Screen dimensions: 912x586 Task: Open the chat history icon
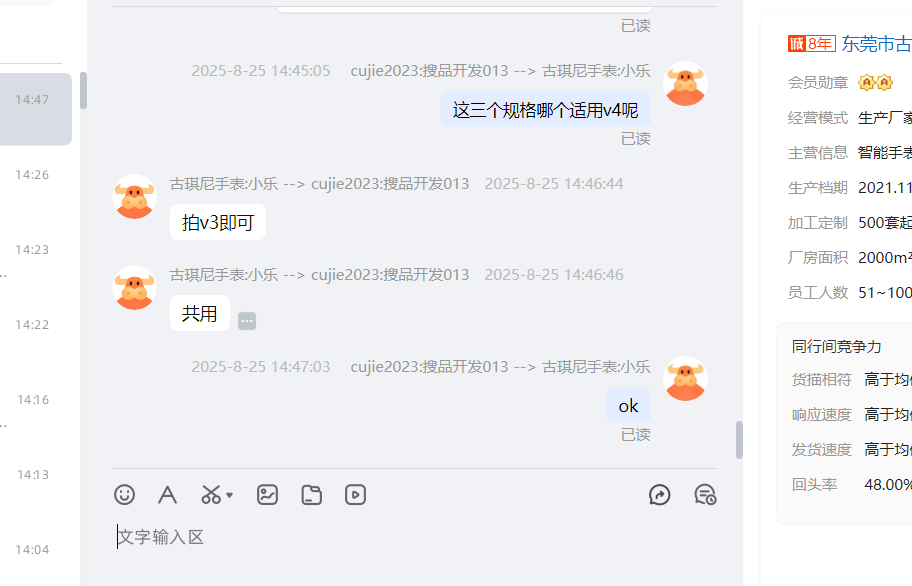coord(705,495)
